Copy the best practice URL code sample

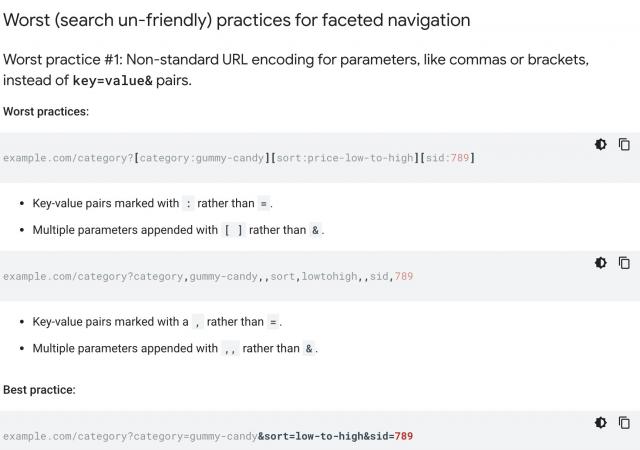point(624,423)
